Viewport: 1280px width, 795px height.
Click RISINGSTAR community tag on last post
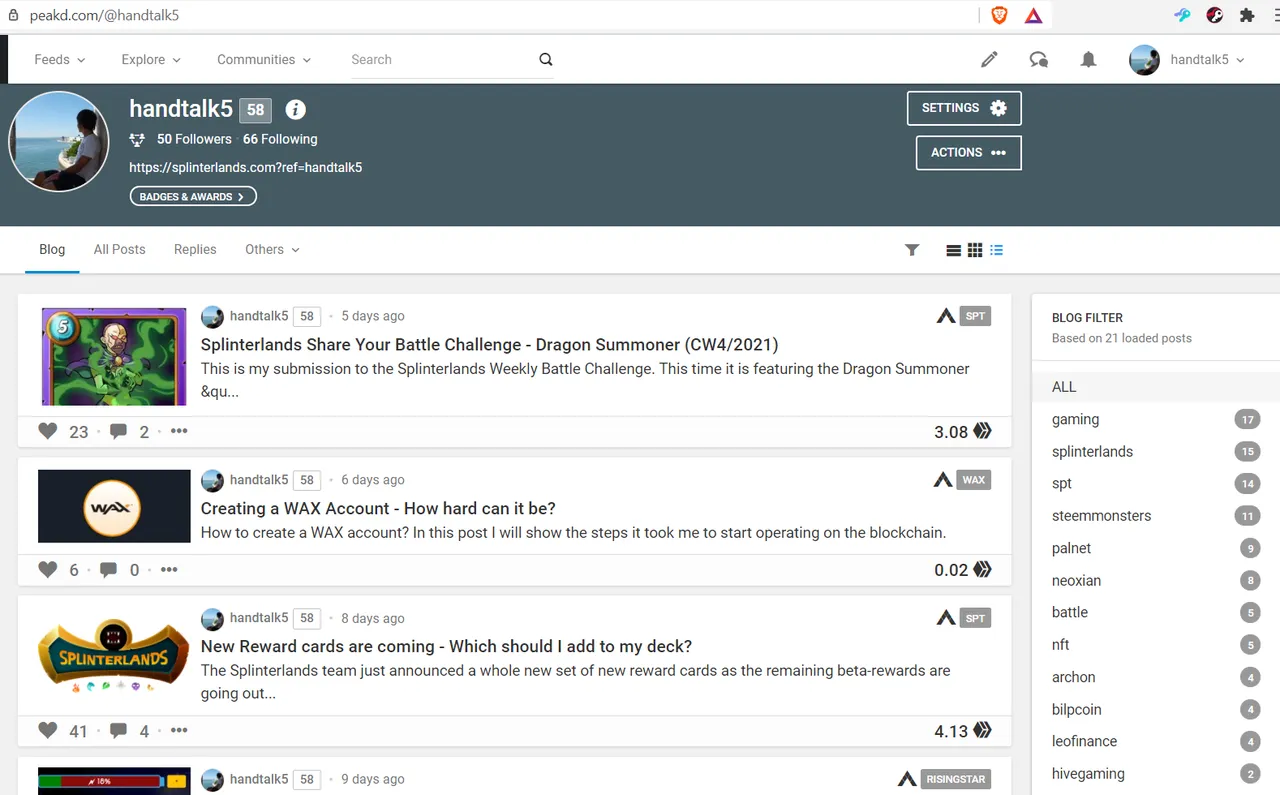tap(956, 779)
